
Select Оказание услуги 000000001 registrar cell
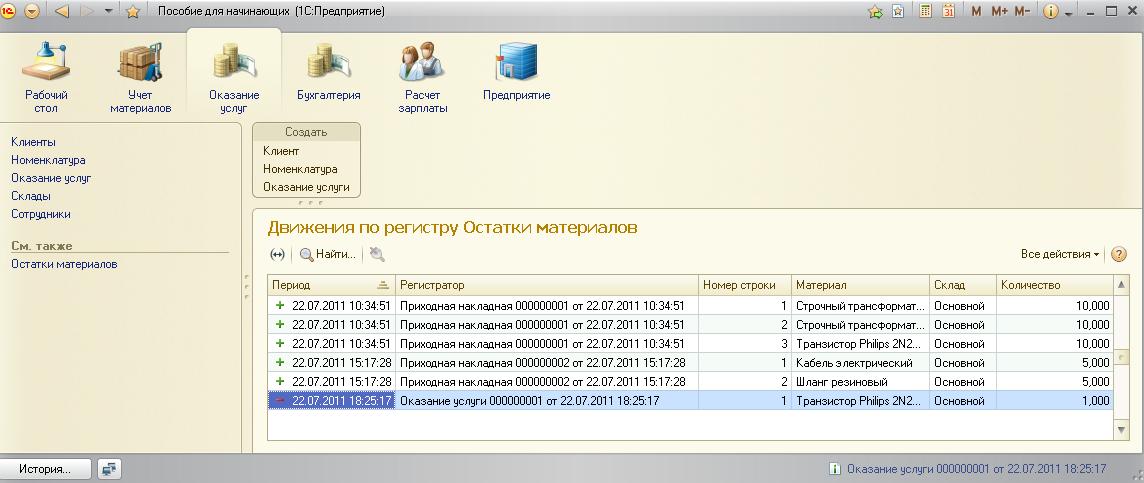click(x=546, y=401)
